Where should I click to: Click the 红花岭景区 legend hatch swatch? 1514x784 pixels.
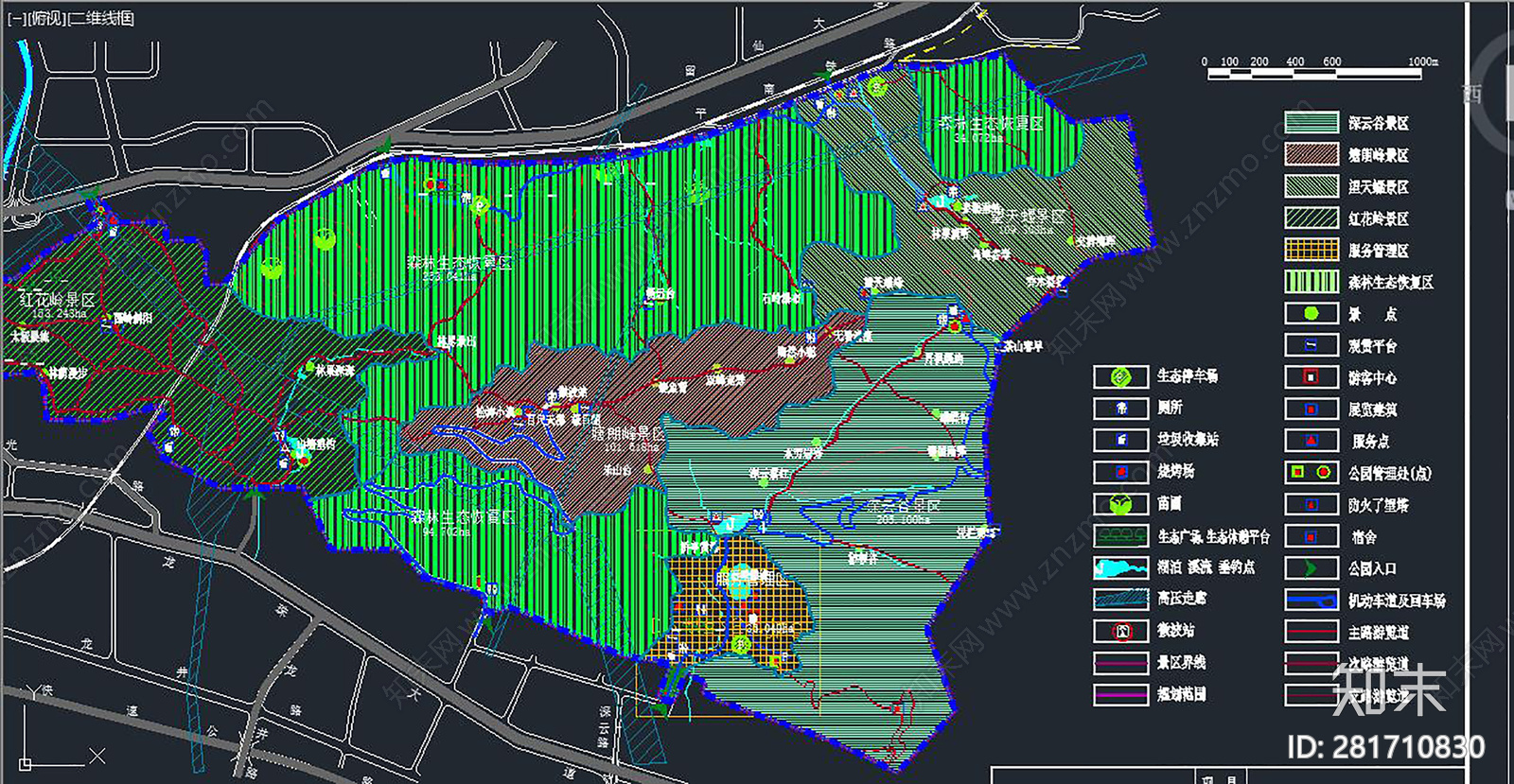coord(1311,218)
